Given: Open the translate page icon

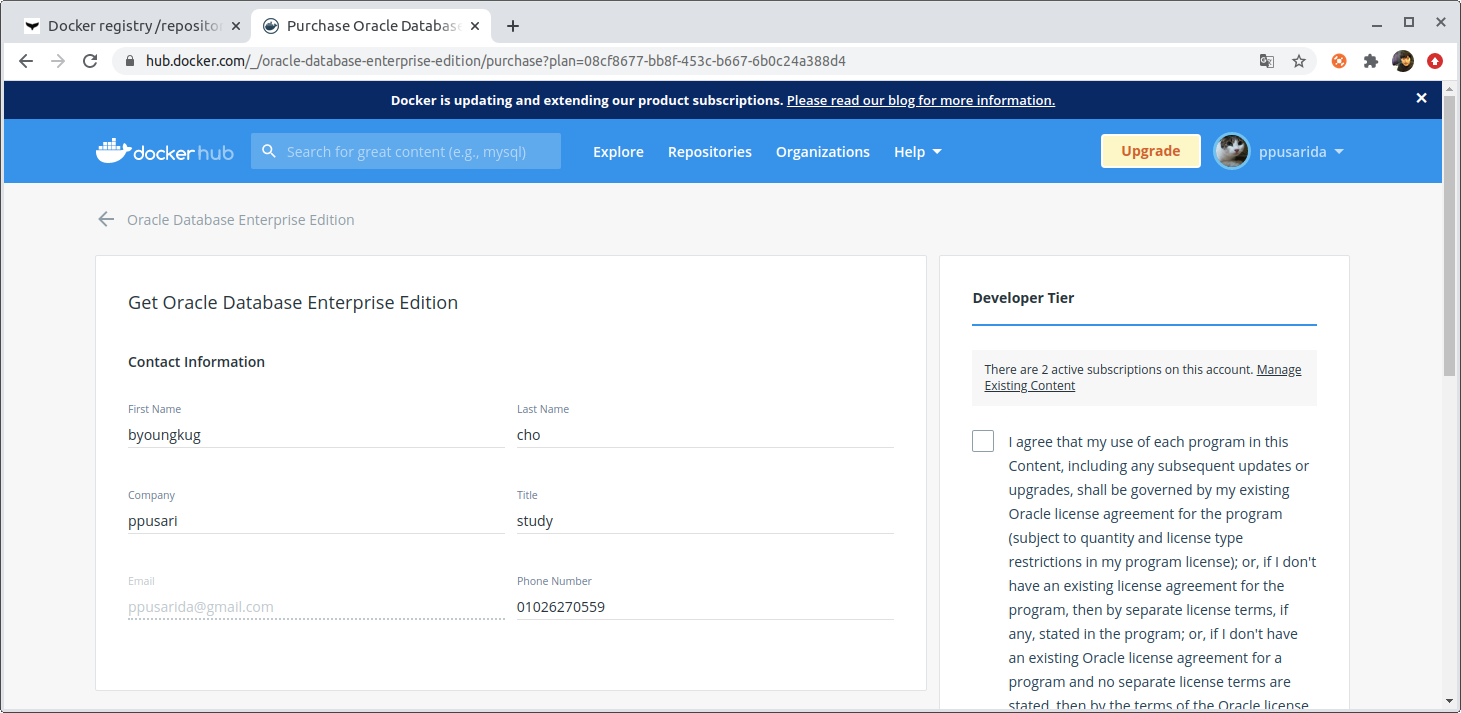Looking at the screenshot, I should [1267, 61].
